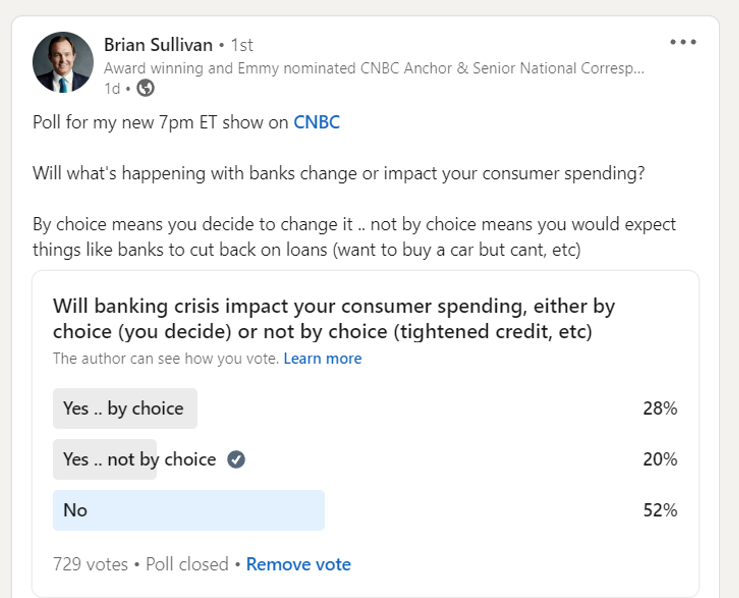Open the three-dot post options menu
This screenshot has width=739, height=598.
pyautogui.click(x=683, y=42)
